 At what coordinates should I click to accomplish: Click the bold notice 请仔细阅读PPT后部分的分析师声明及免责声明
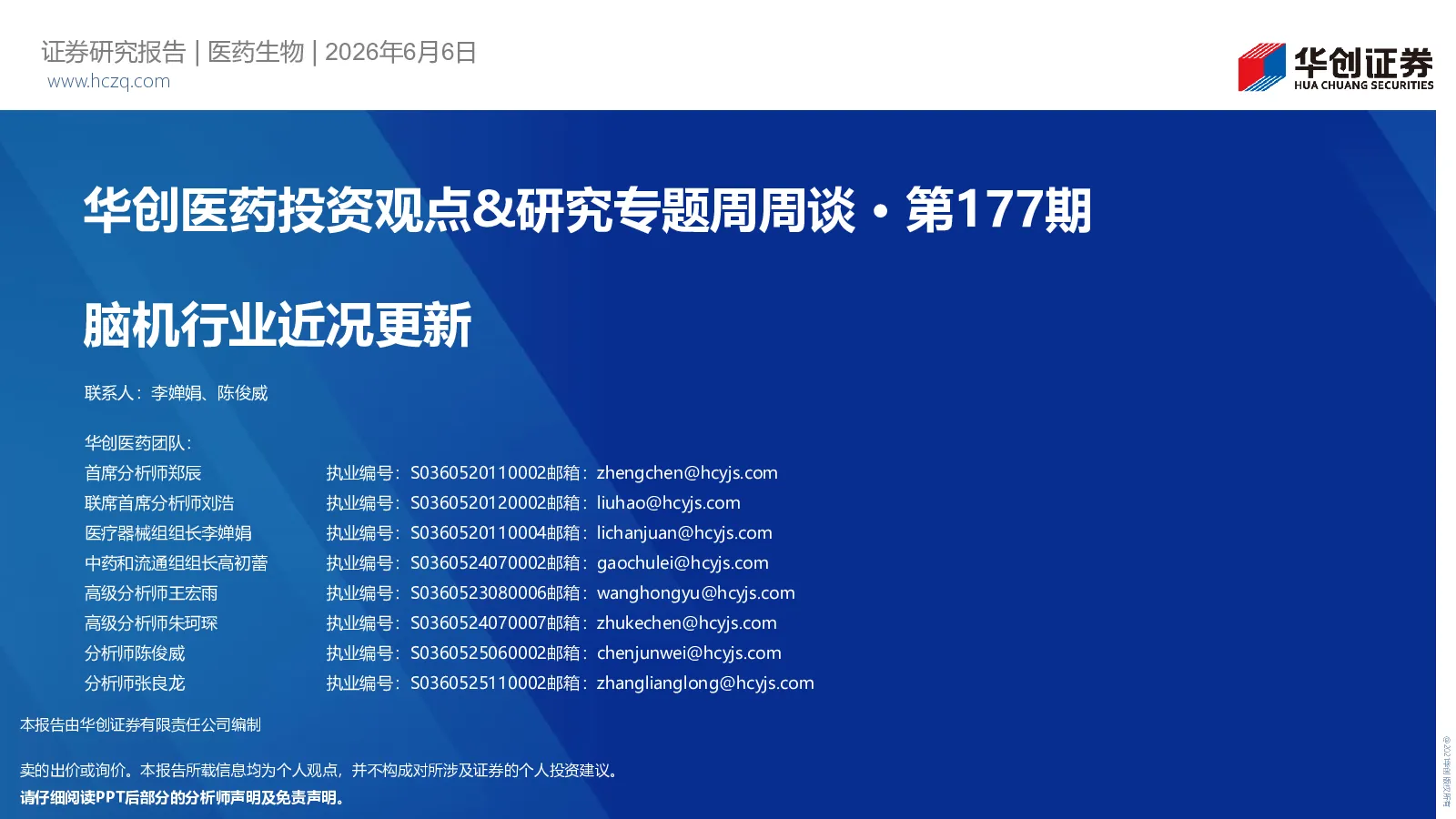point(183,798)
